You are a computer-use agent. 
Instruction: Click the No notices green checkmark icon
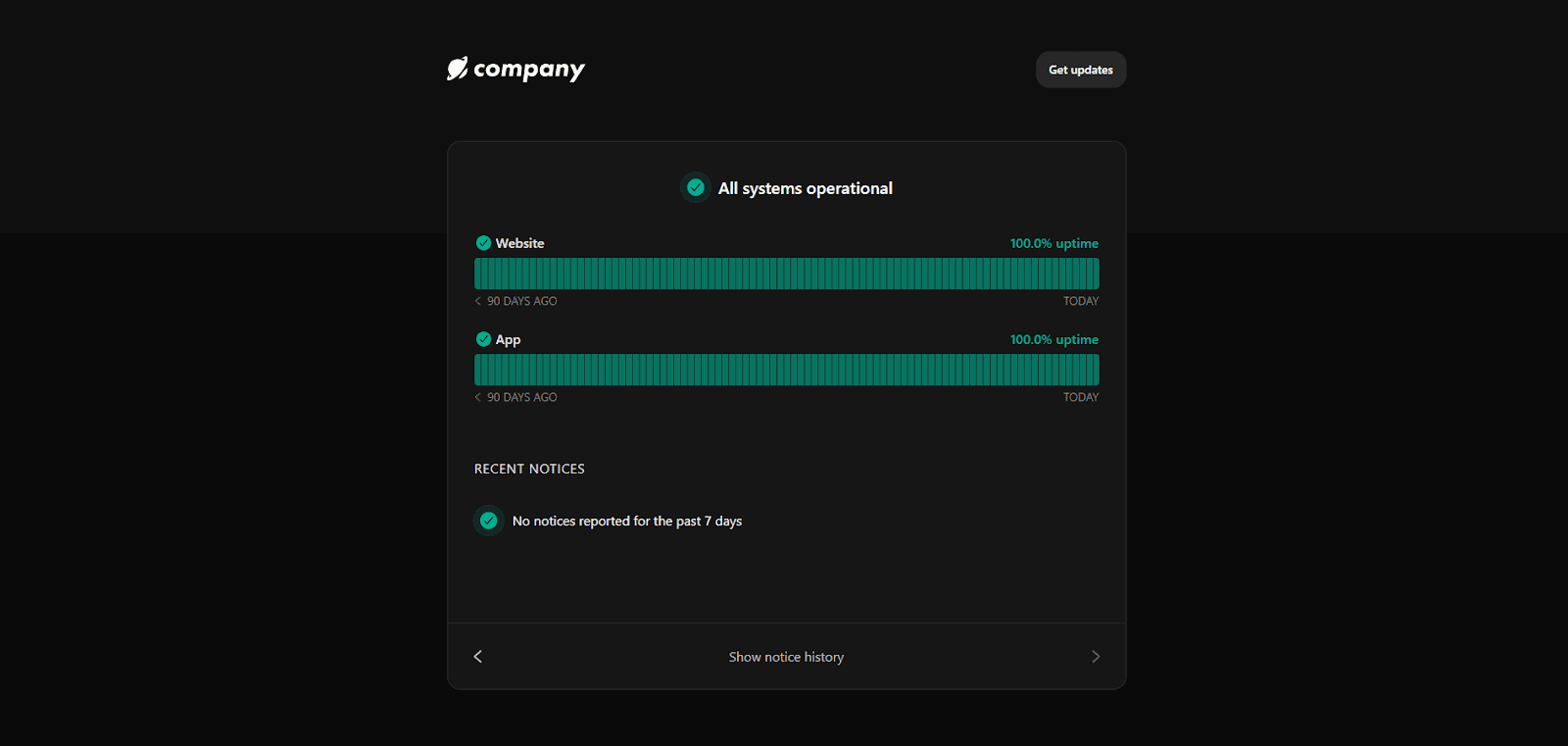coord(488,521)
